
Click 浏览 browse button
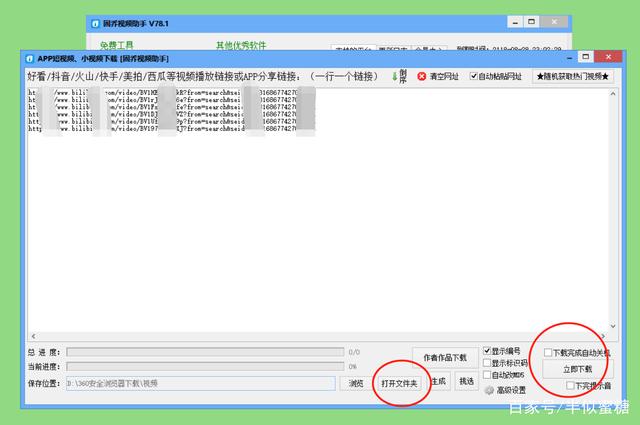pyautogui.click(x=356, y=383)
